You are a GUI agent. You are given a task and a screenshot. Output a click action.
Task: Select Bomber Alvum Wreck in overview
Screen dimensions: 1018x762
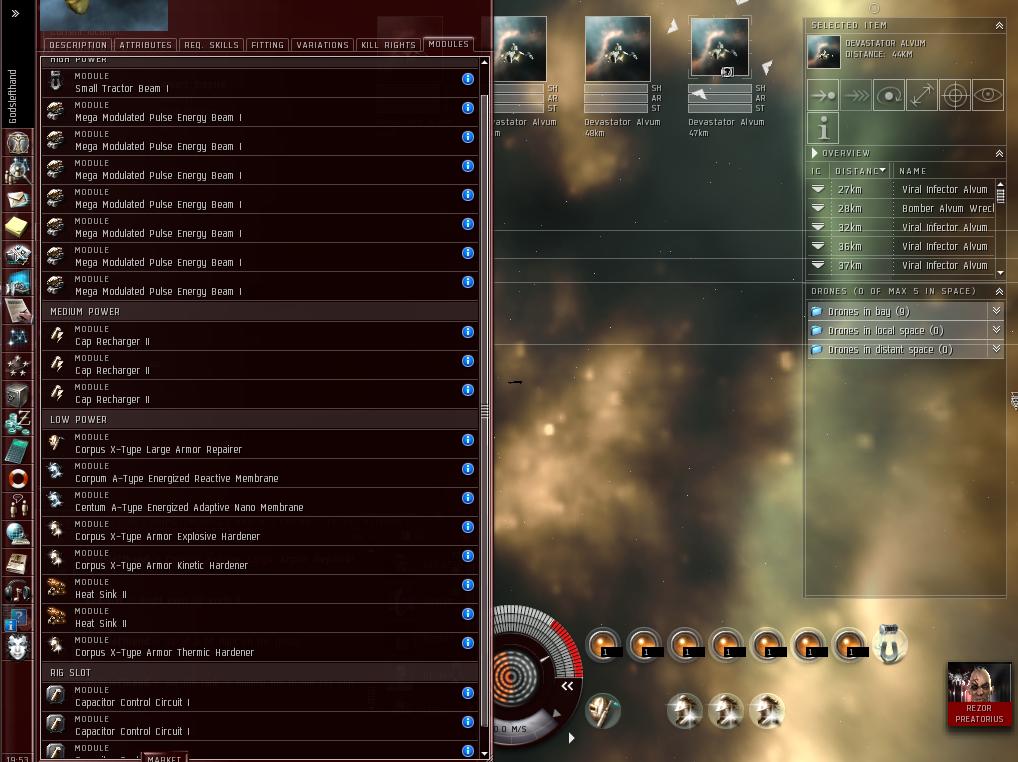click(902, 208)
